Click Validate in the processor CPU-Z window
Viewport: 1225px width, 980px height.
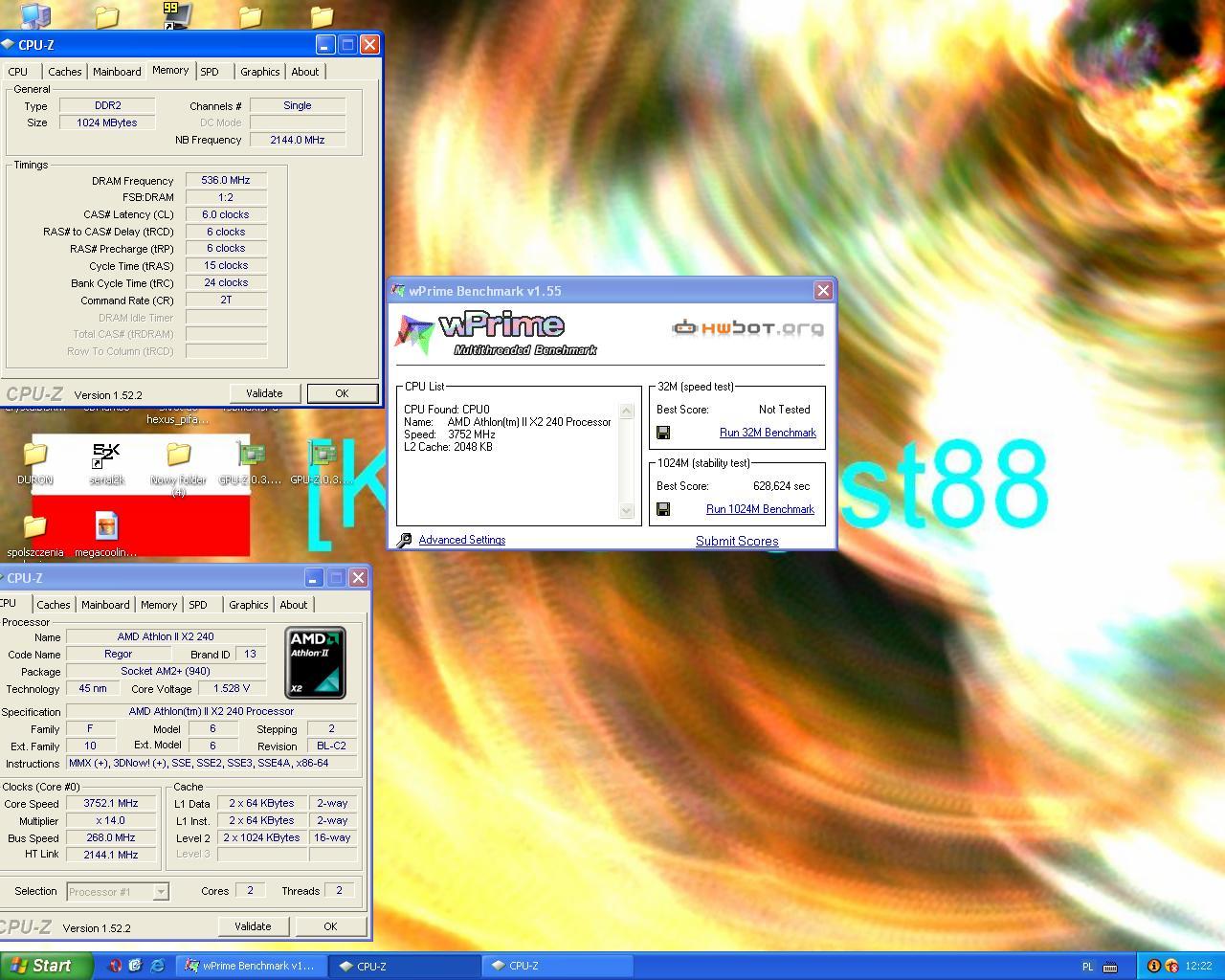[x=253, y=926]
